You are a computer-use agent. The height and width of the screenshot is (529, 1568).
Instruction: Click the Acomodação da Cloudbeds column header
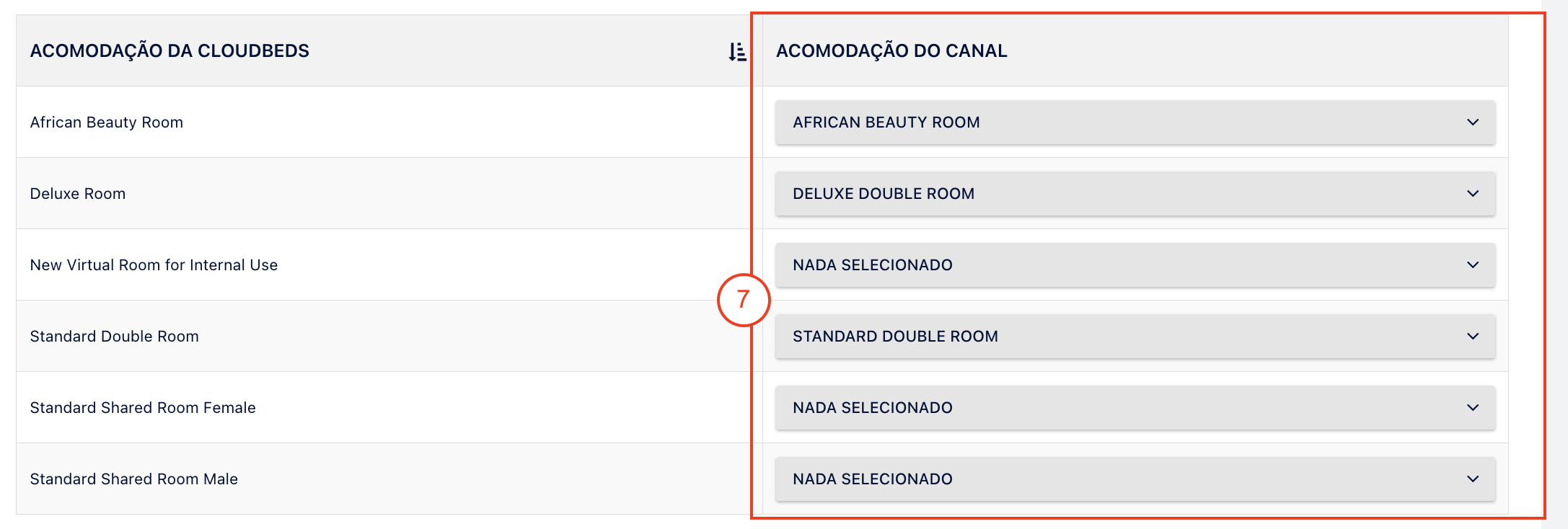(169, 51)
